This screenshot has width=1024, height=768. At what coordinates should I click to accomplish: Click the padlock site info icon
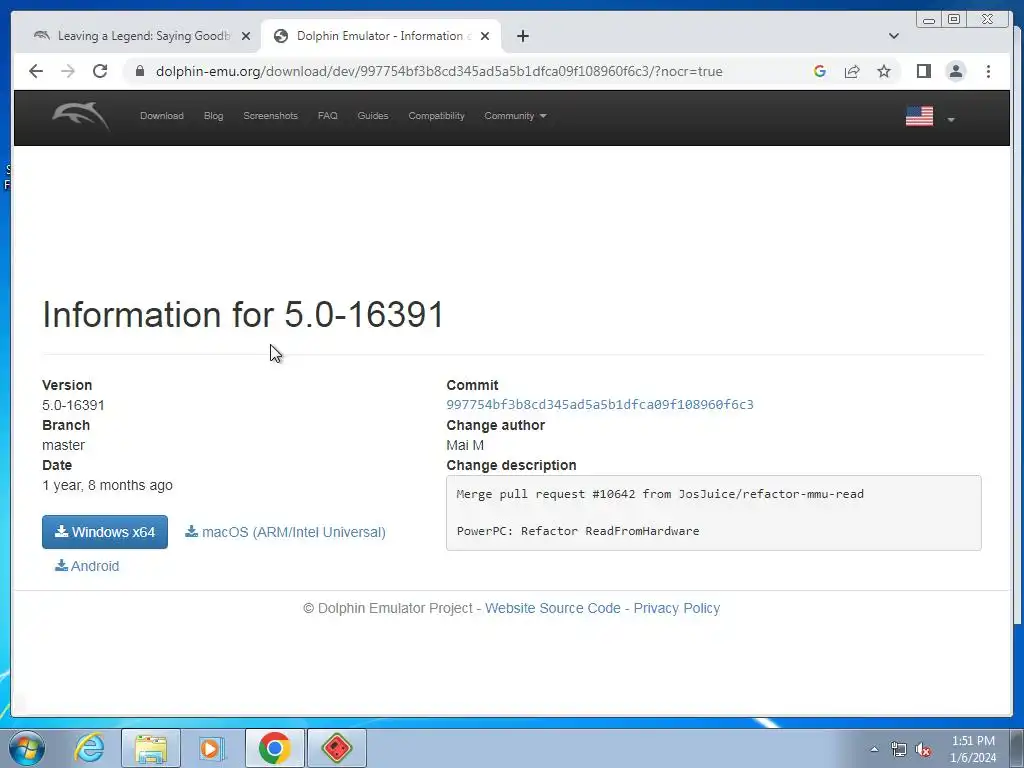(x=140, y=71)
